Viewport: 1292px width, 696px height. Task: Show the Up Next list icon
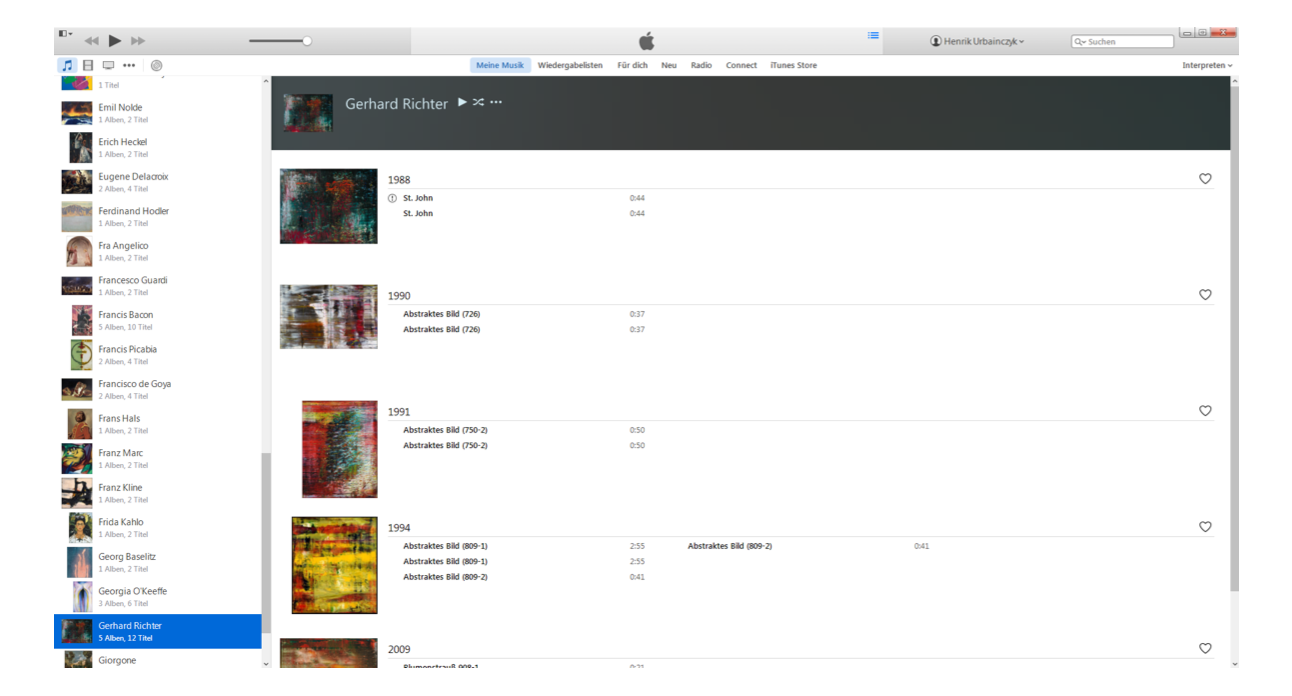coord(873,36)
